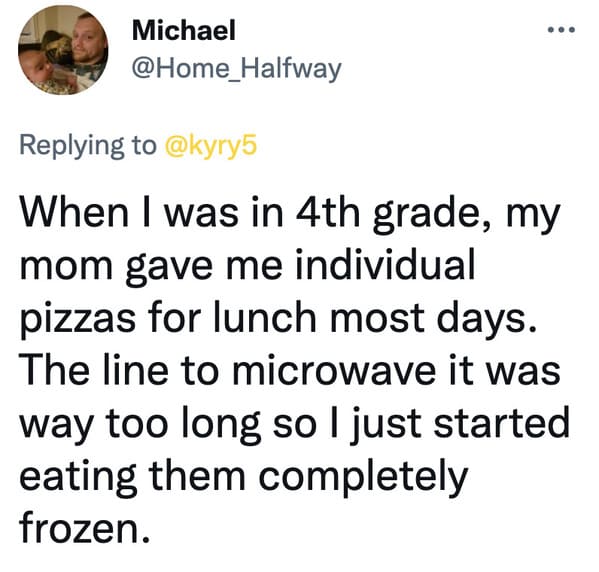The image size is (599, 572).
Task: Click the 'Replying to' label text
Action: [88, 146]
